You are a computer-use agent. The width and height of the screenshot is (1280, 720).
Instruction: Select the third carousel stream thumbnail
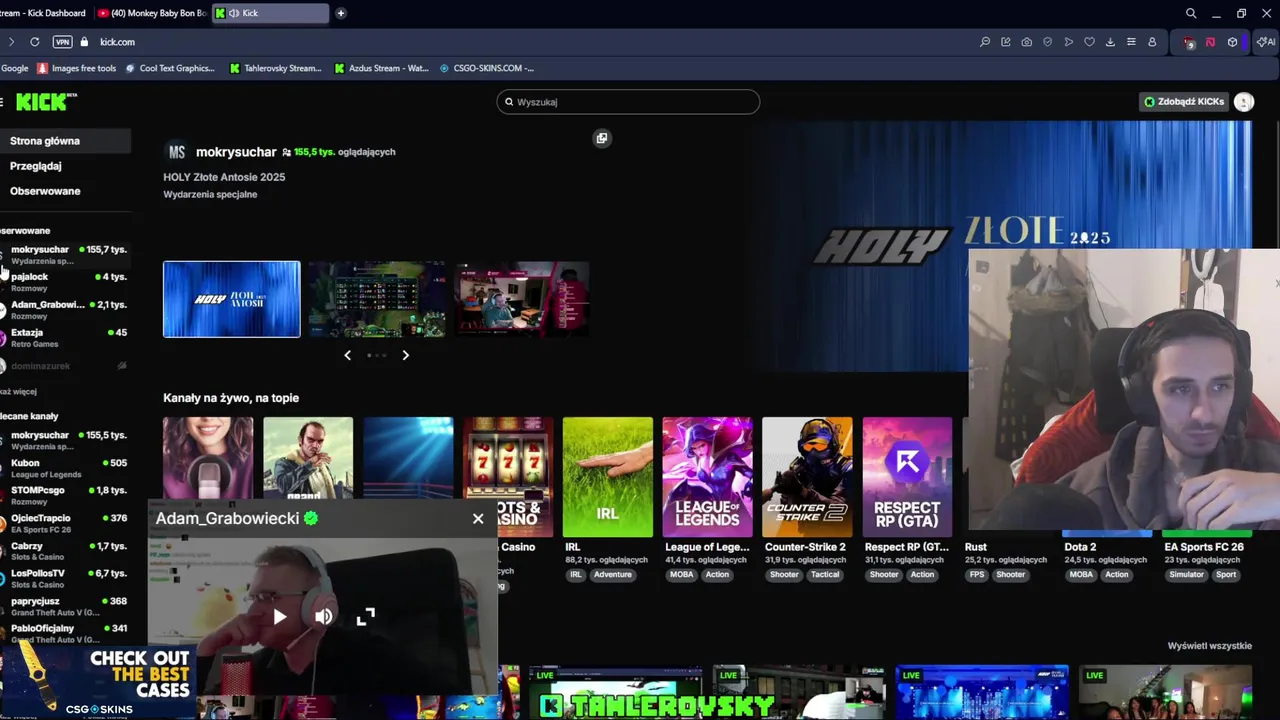pos(522,299)
